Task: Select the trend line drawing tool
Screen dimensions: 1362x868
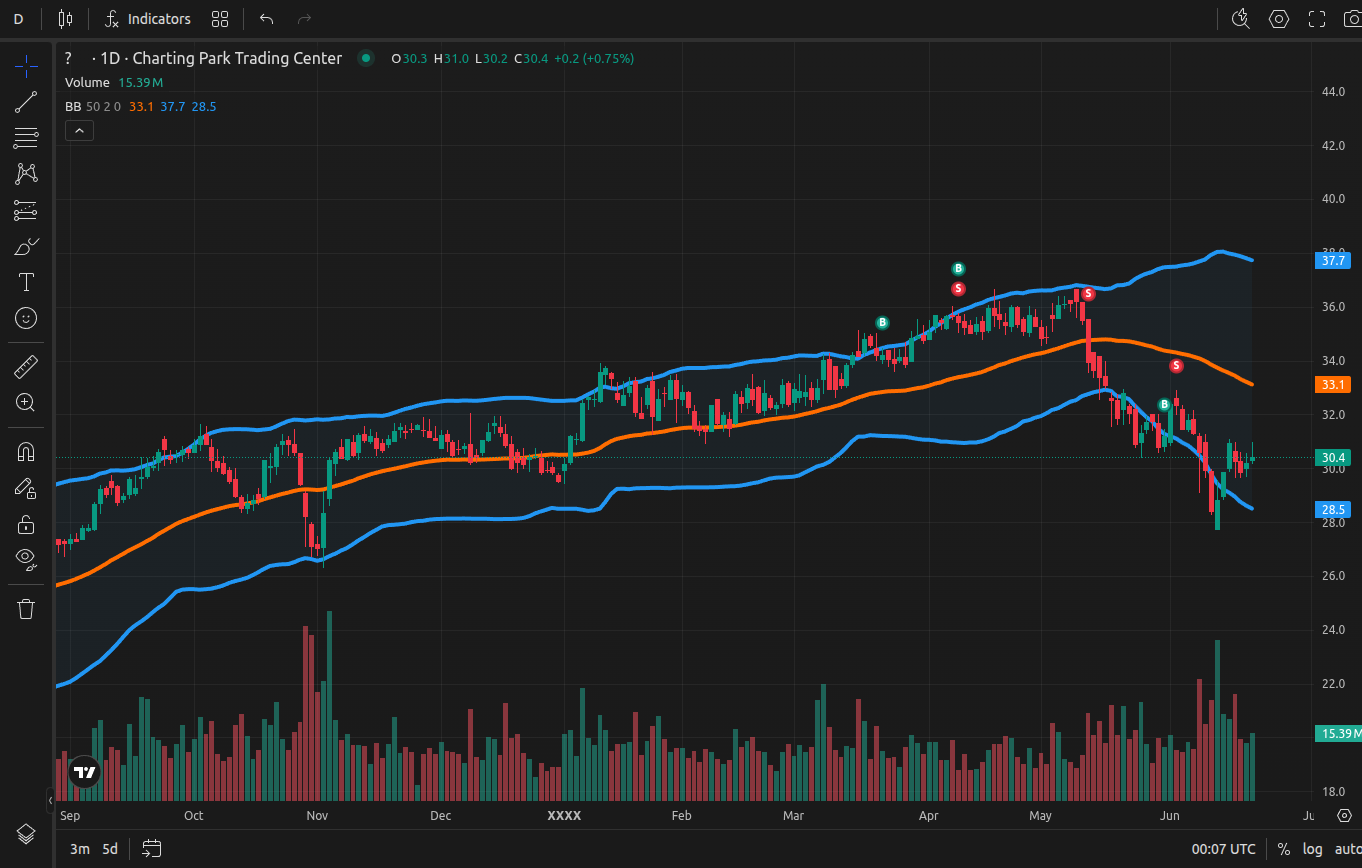Action: tap(26, 101)
